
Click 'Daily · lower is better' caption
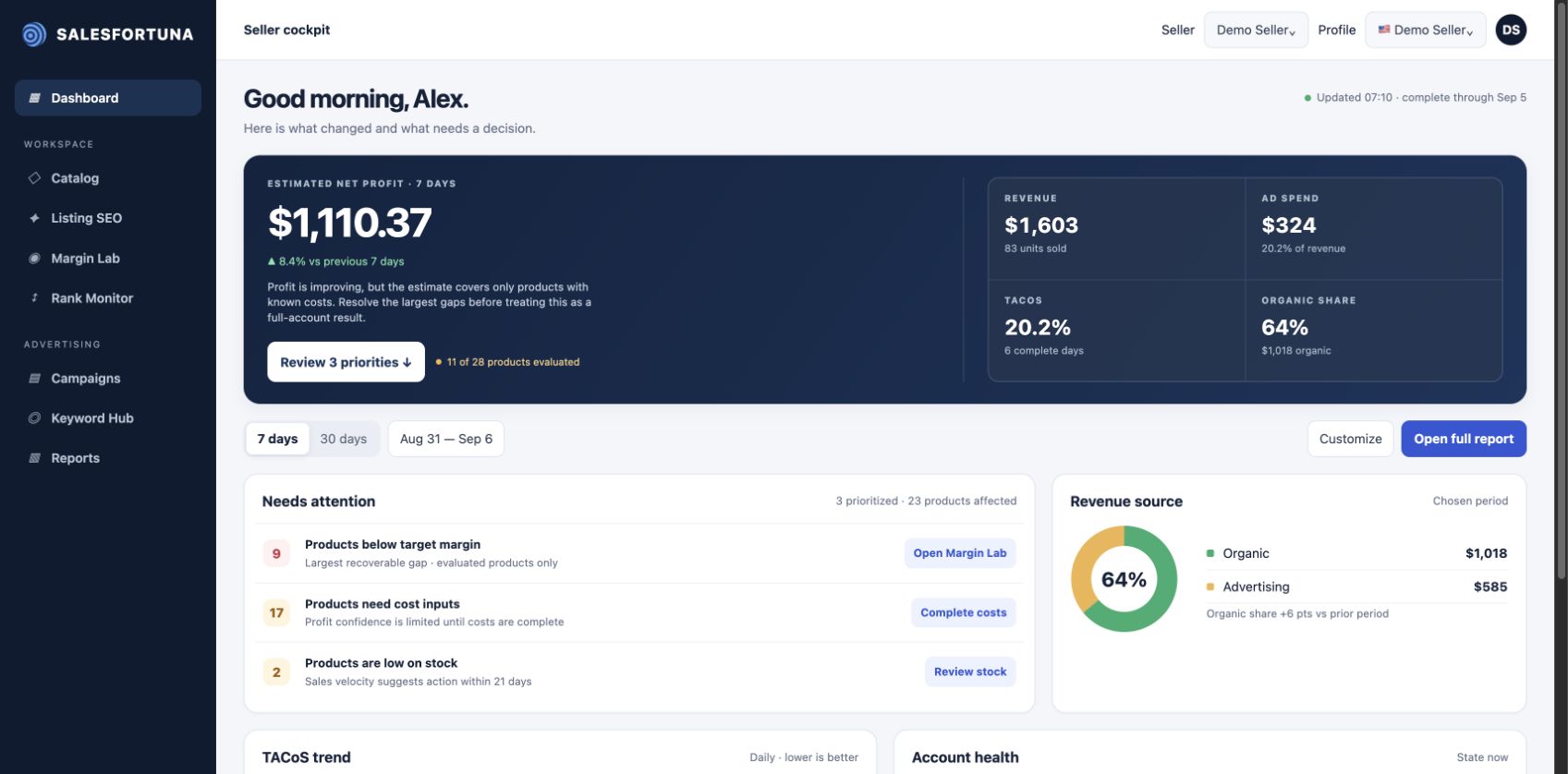(x=804, y=757)
